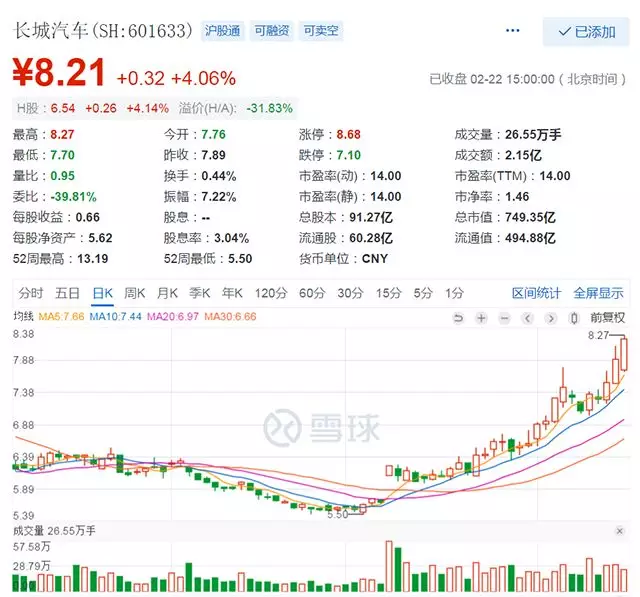
Task: Click the current price ¥8.21
Action: pos(59,73)
